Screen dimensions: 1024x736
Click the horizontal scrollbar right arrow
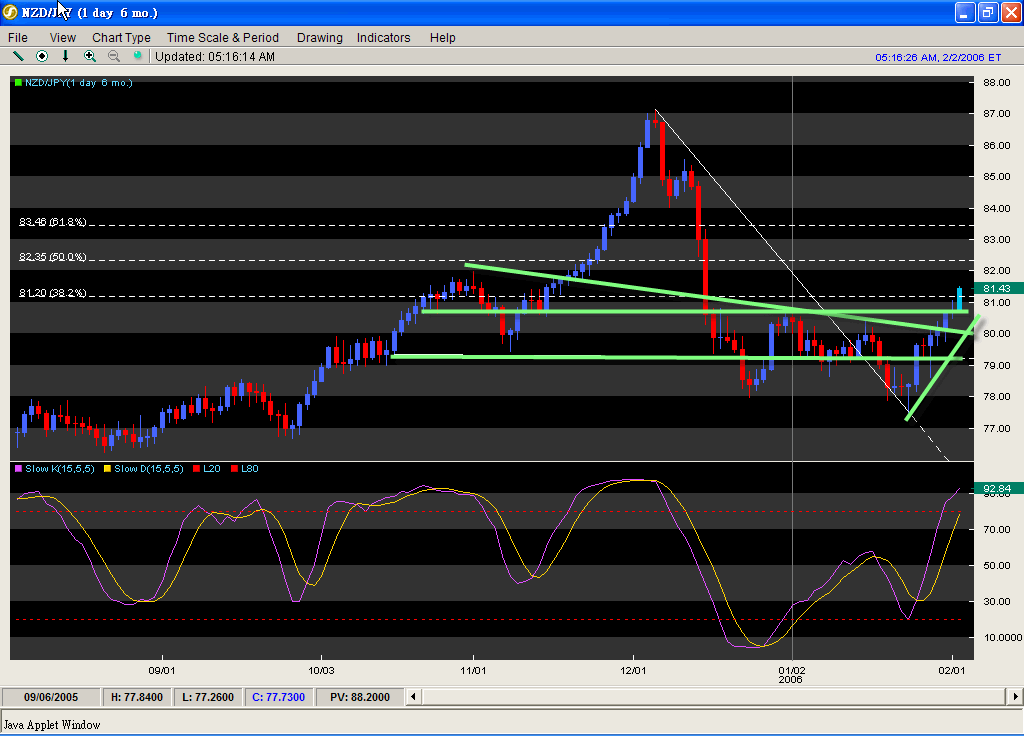tap(1015, 697)
